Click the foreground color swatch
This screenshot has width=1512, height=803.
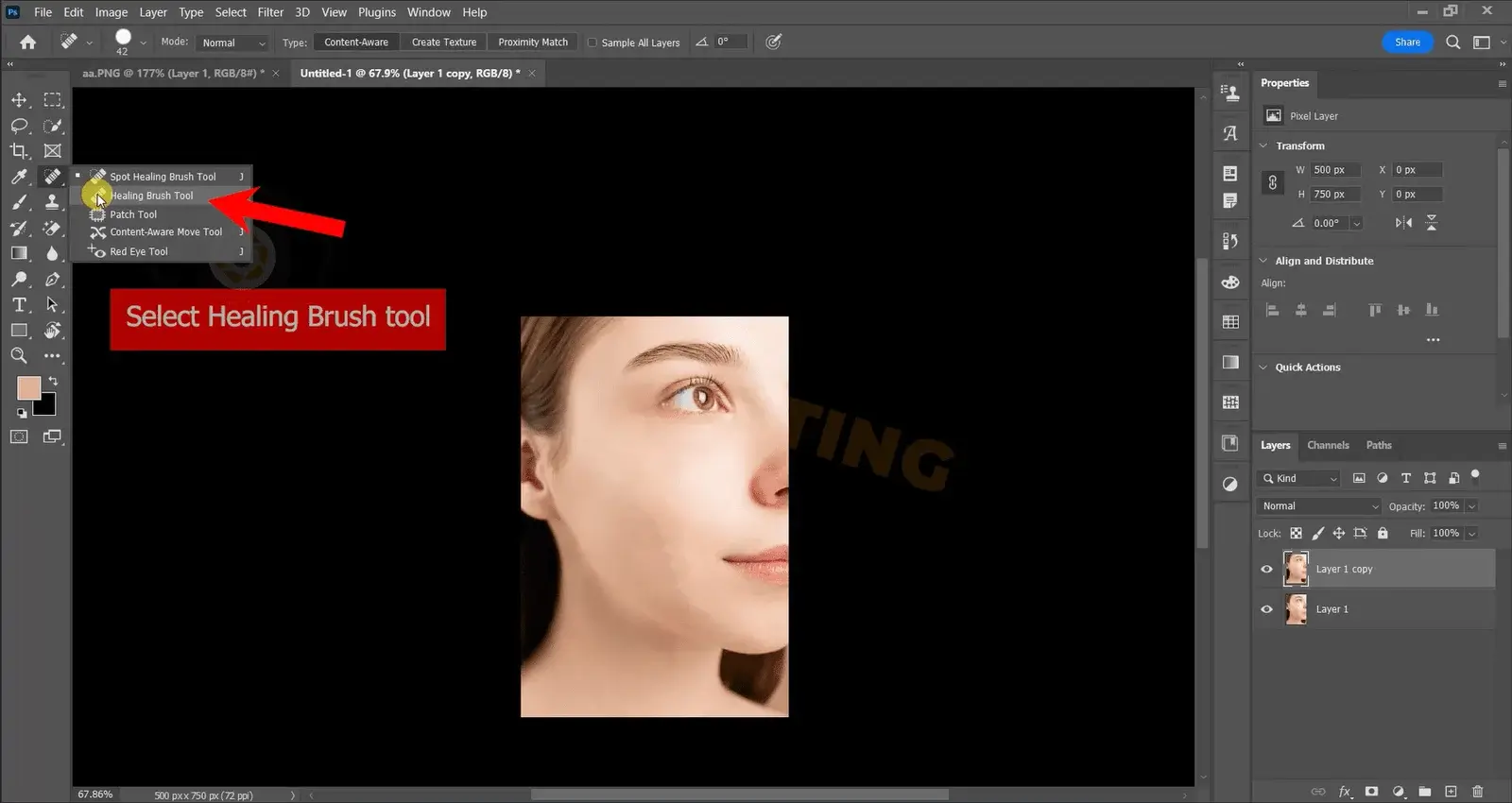tap(28, 388)
